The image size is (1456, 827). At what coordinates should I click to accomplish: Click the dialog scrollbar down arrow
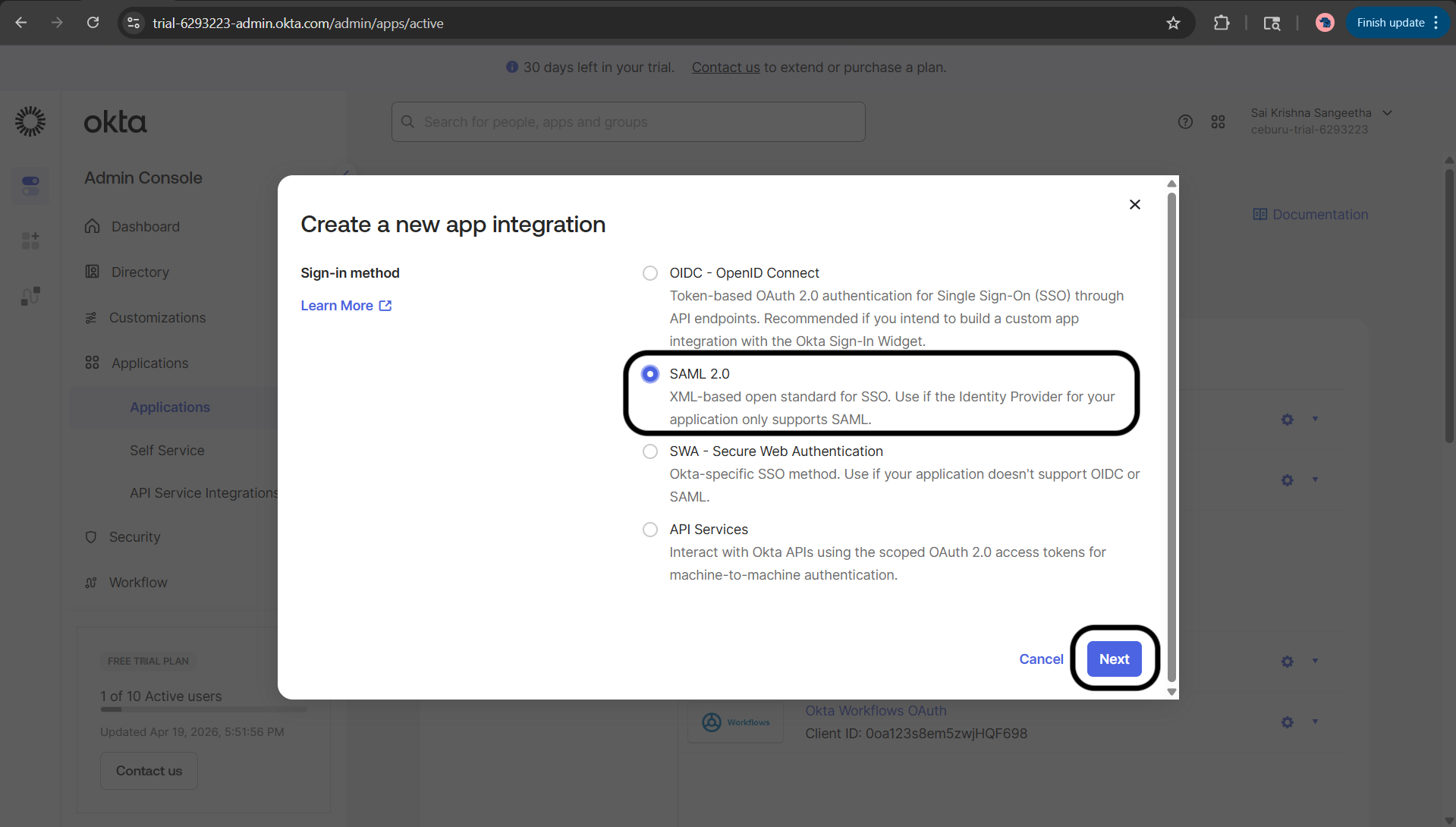[1171, 692]
